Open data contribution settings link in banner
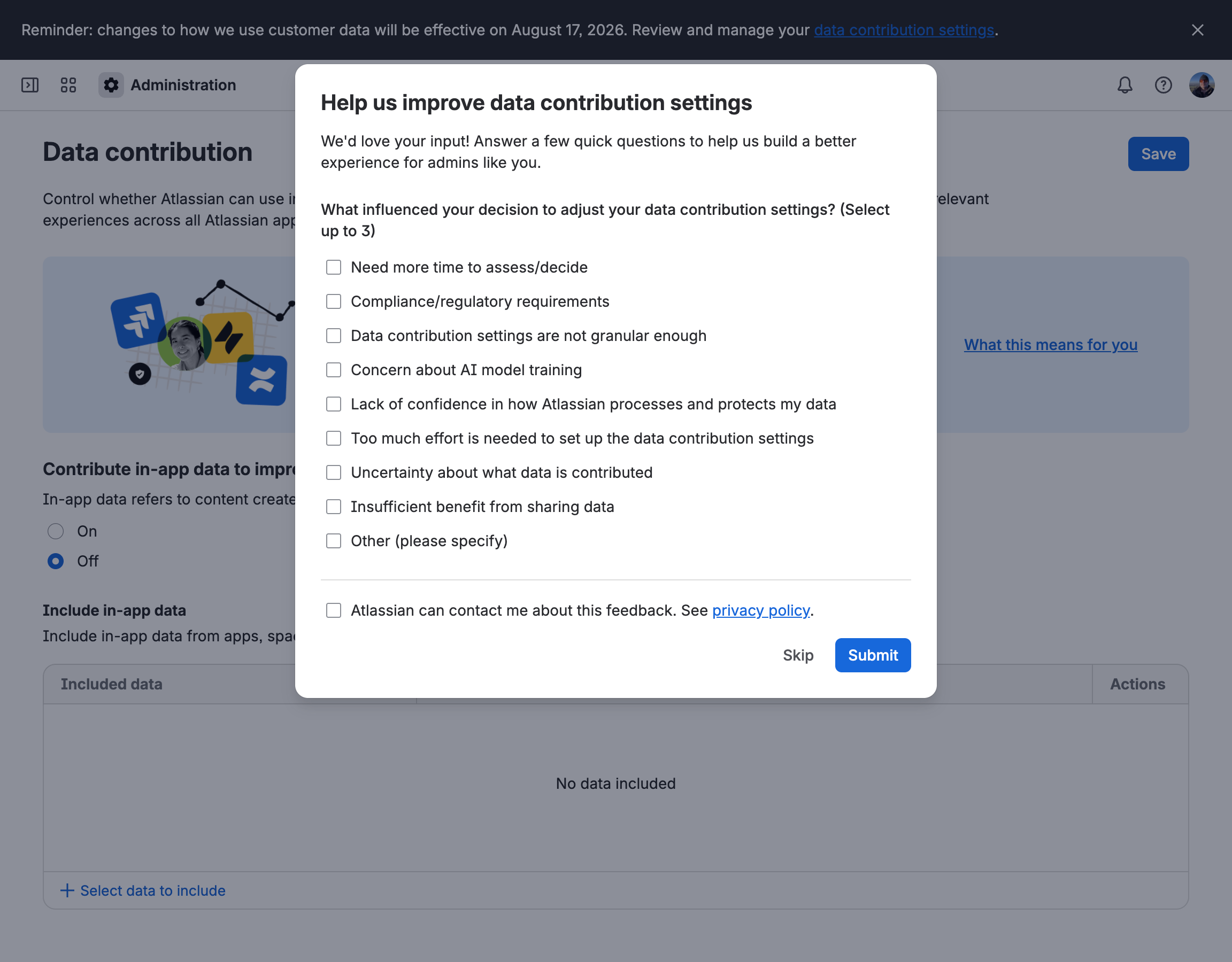Viewport: 1232px width, 962px height. (904, 30)
